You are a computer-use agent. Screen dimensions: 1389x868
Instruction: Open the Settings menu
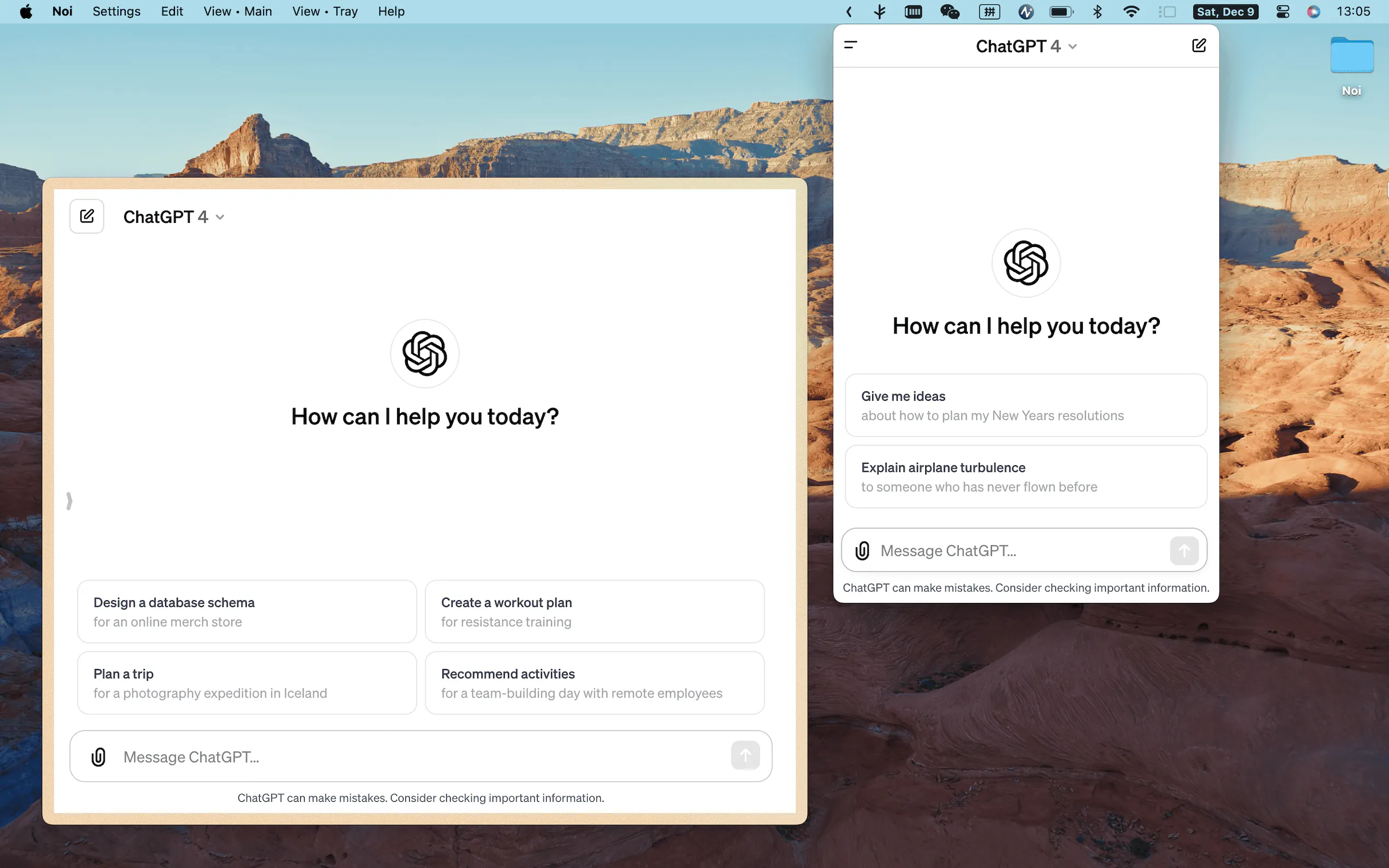[x=116, y=11]
